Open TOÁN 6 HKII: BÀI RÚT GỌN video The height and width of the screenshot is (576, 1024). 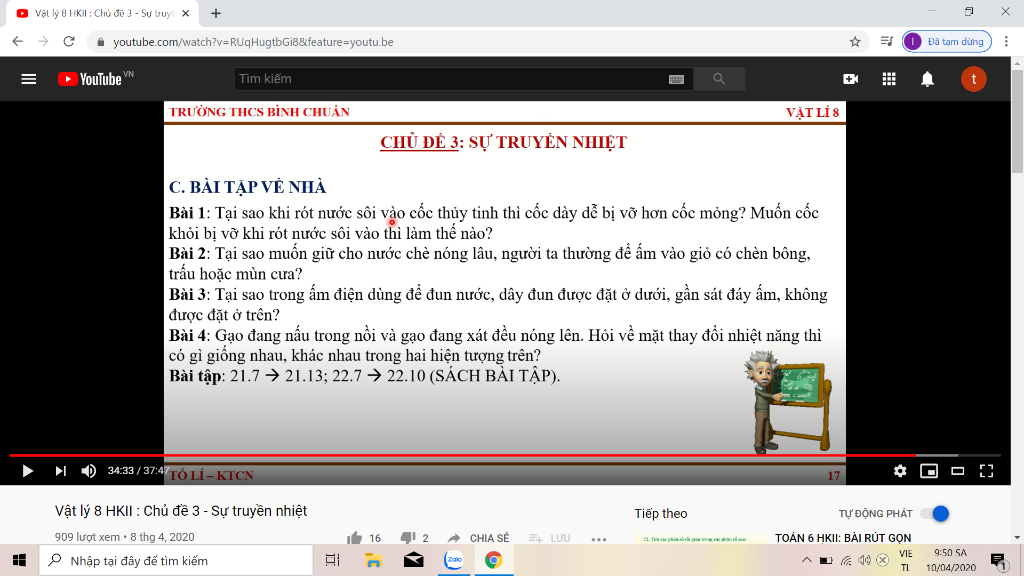[x=842, y=538]
